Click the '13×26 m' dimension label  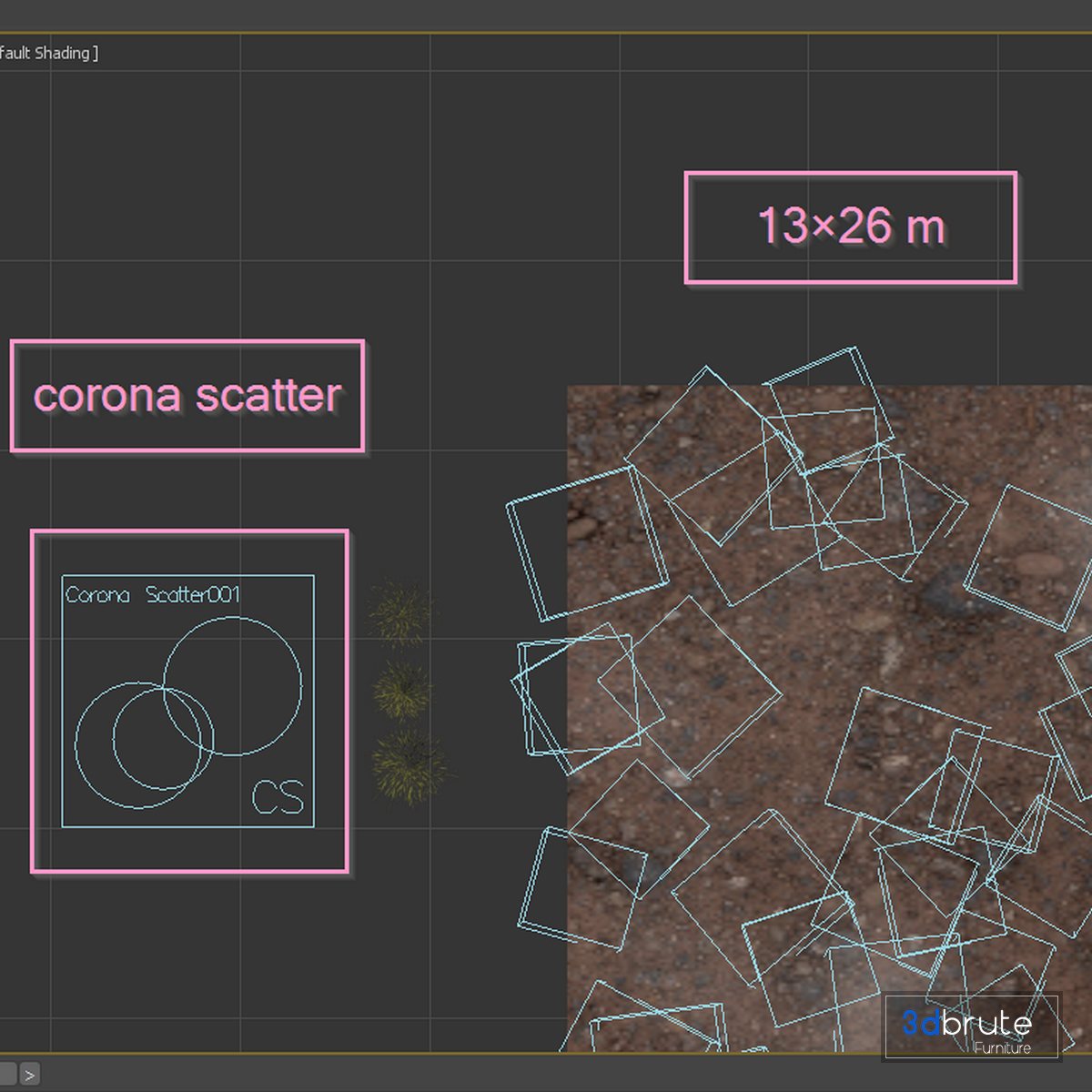tap(850, 227)
